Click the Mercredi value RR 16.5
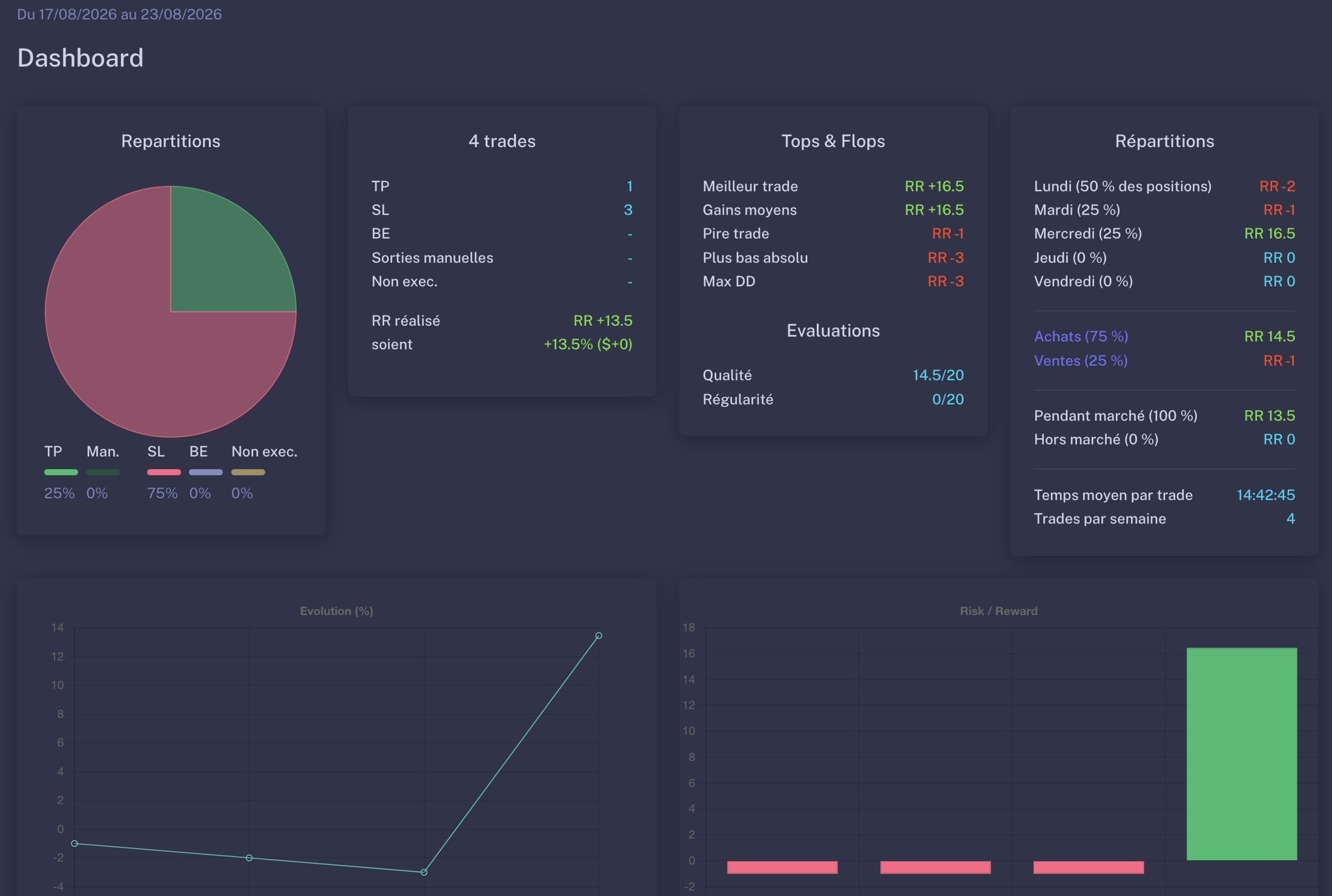Viewport: 1332px width, 896px height. [1270, 233]
